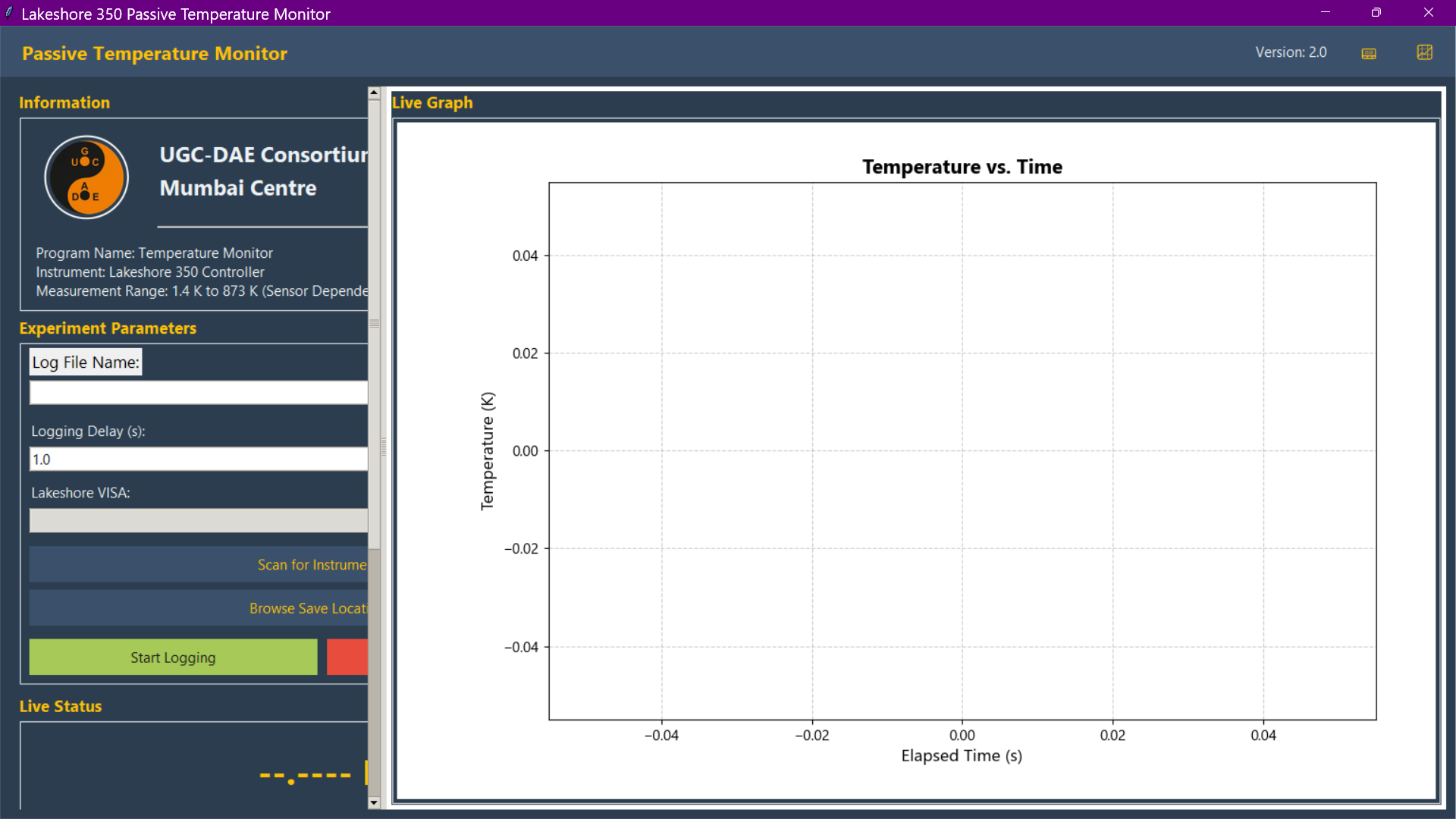Click the feather app icon in title bar

click(9, 13)
